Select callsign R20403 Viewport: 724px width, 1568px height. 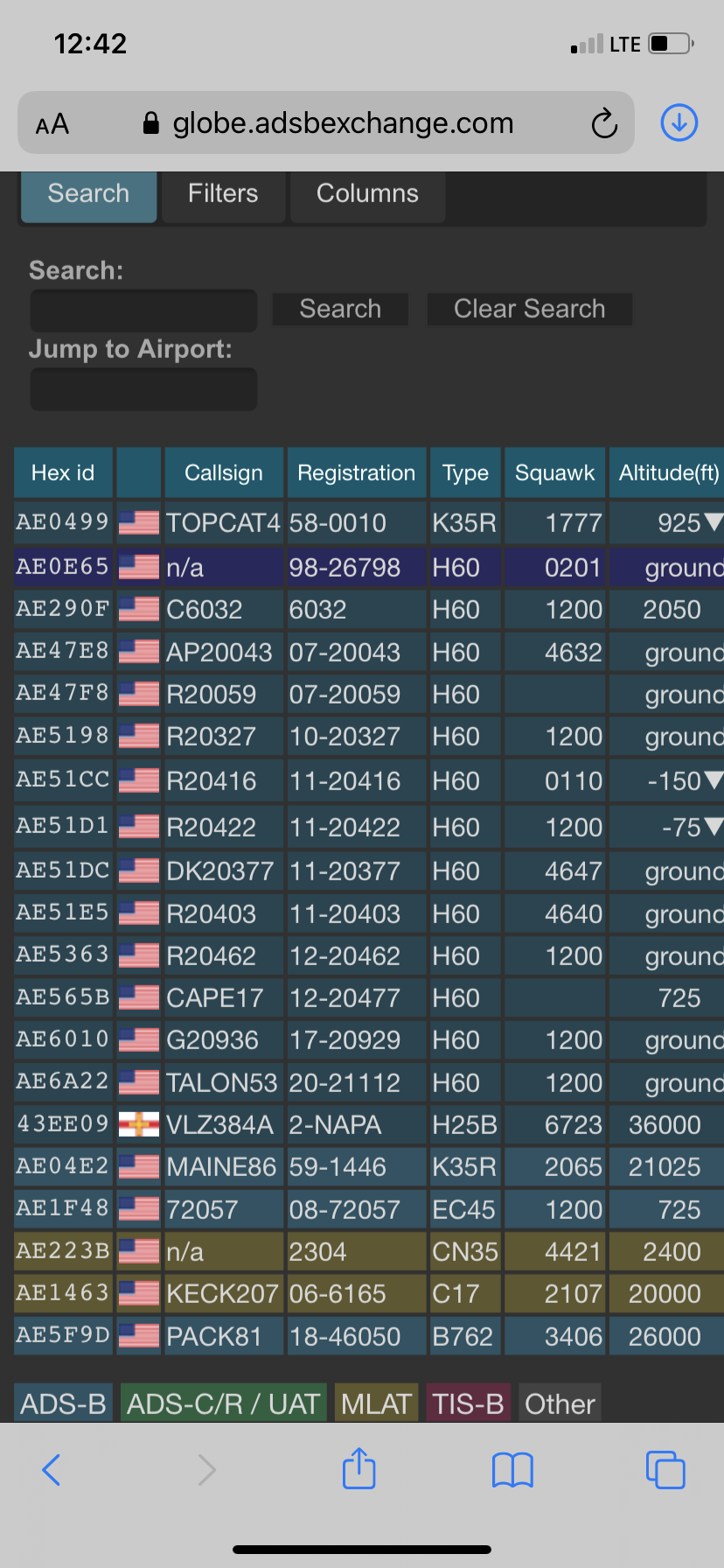click(x=212, y=913)
